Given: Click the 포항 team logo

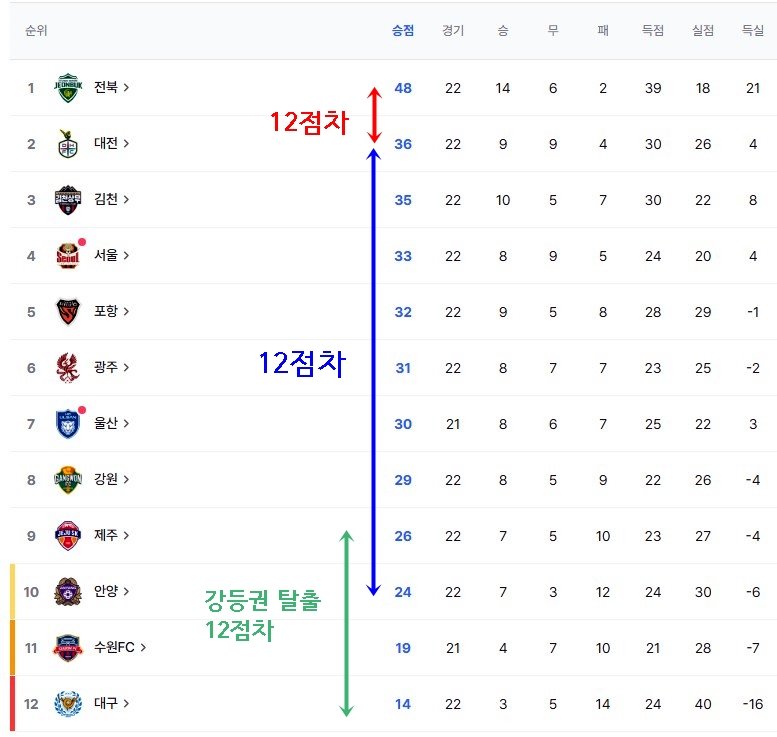Looking at the screenshot, I should tap(67, 312).
